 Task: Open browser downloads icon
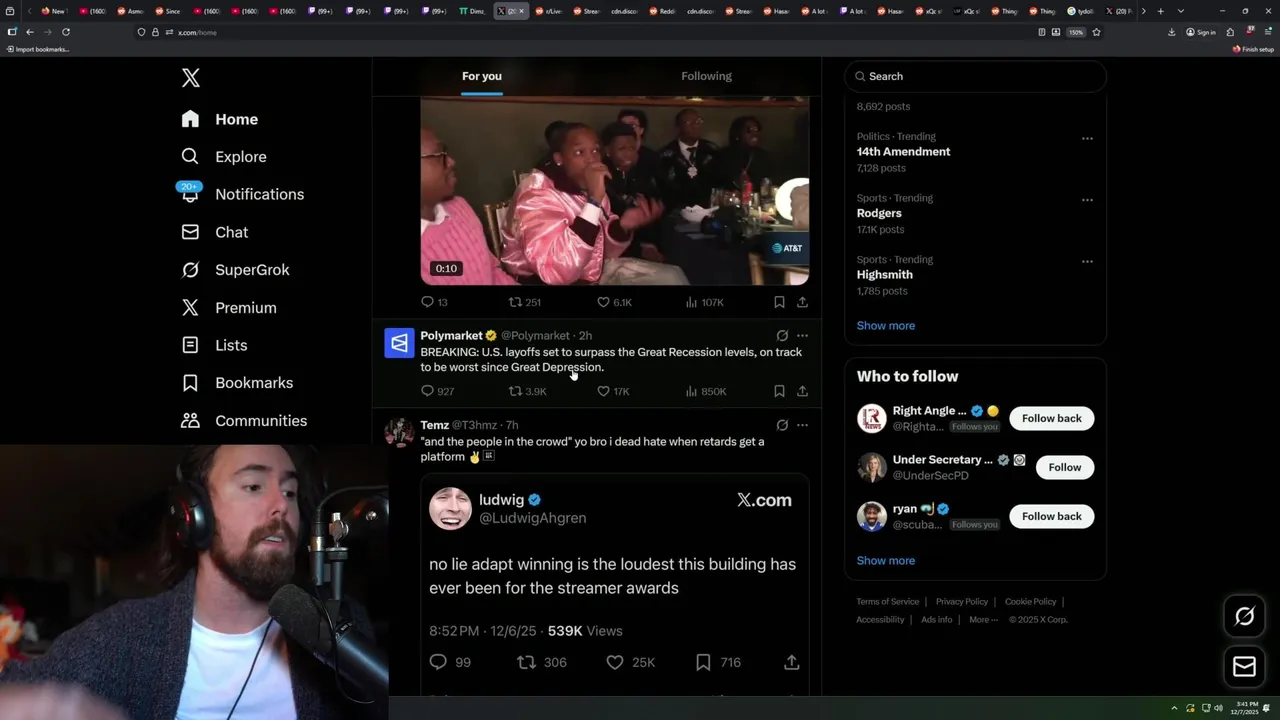tap(1171, 32)
